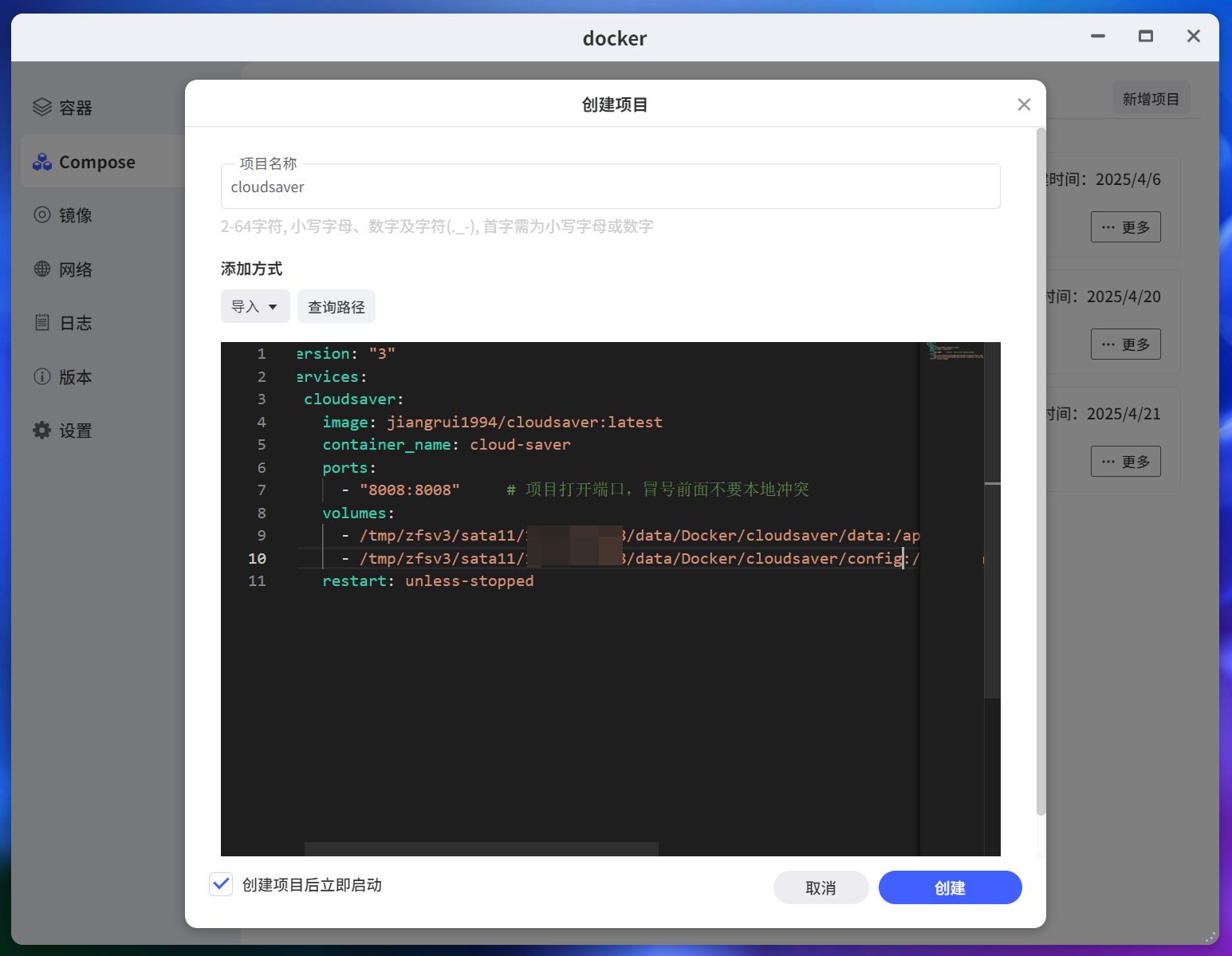Click the 新增项目 button in background

coord(1151,98)
